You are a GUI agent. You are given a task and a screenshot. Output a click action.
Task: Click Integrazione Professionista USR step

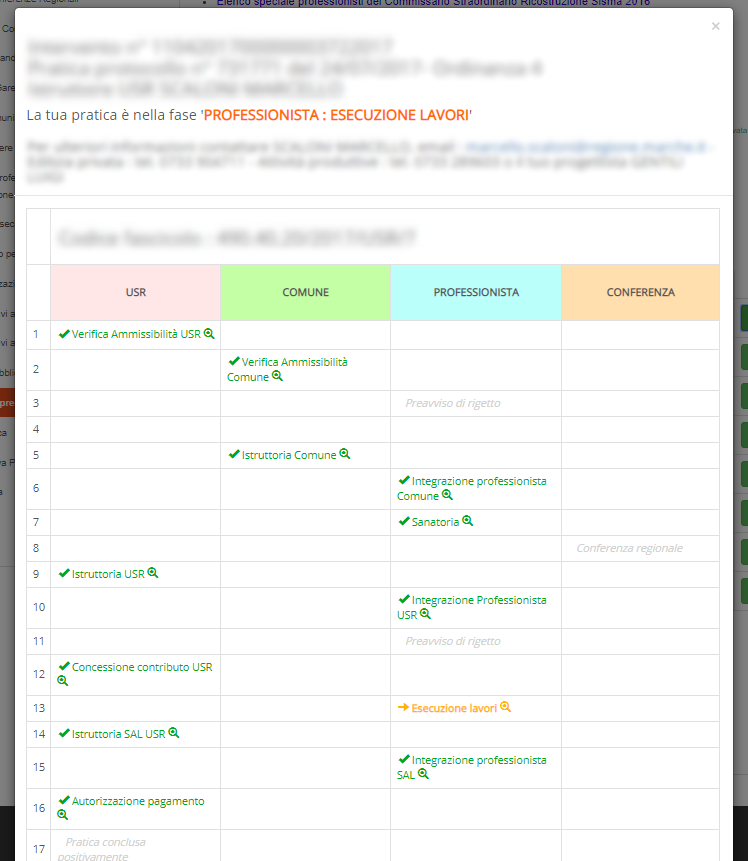[x=472, y=607]
